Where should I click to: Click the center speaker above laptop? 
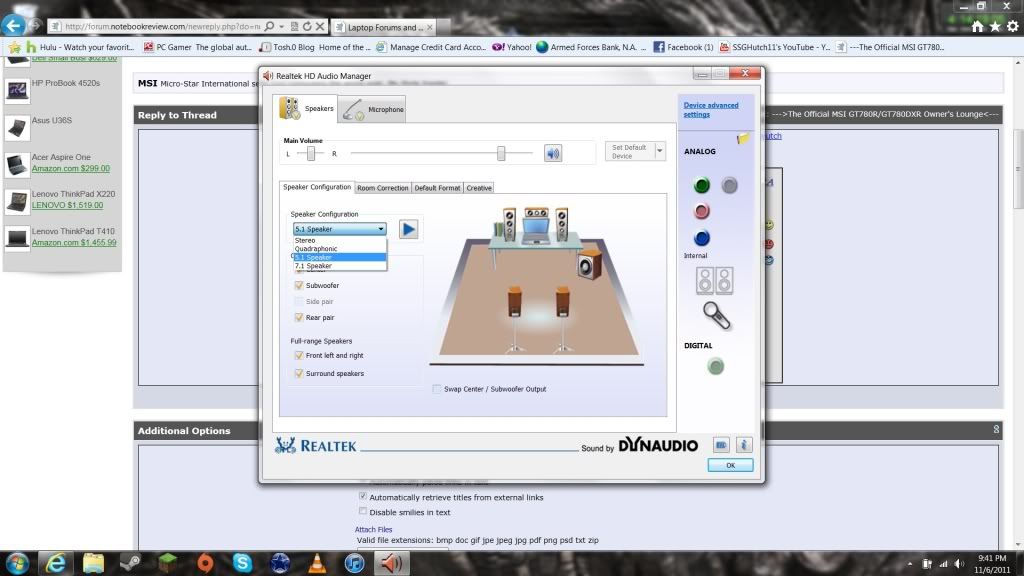(x=536, y=213)
